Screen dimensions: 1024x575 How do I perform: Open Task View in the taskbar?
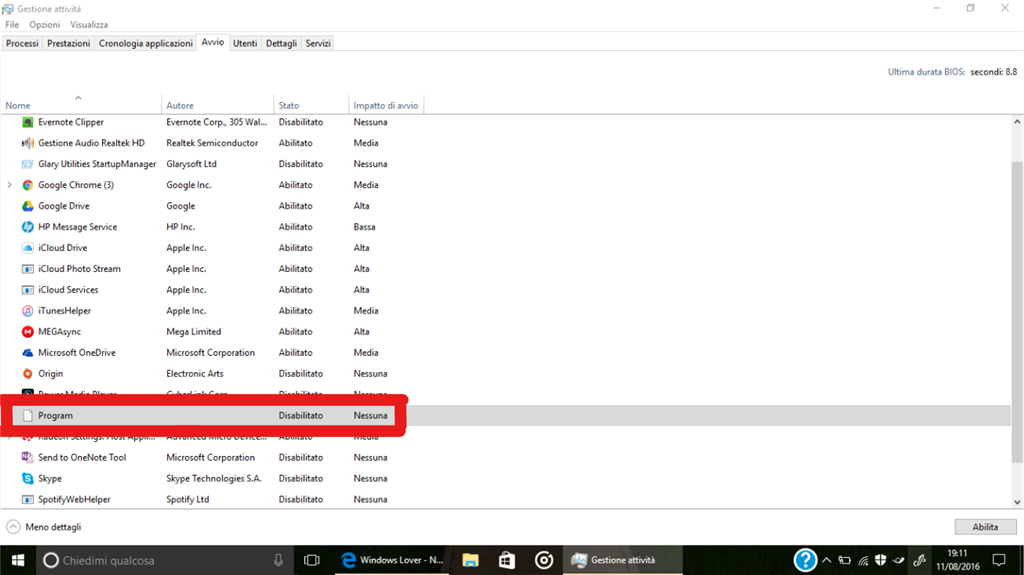click(312, 560)
